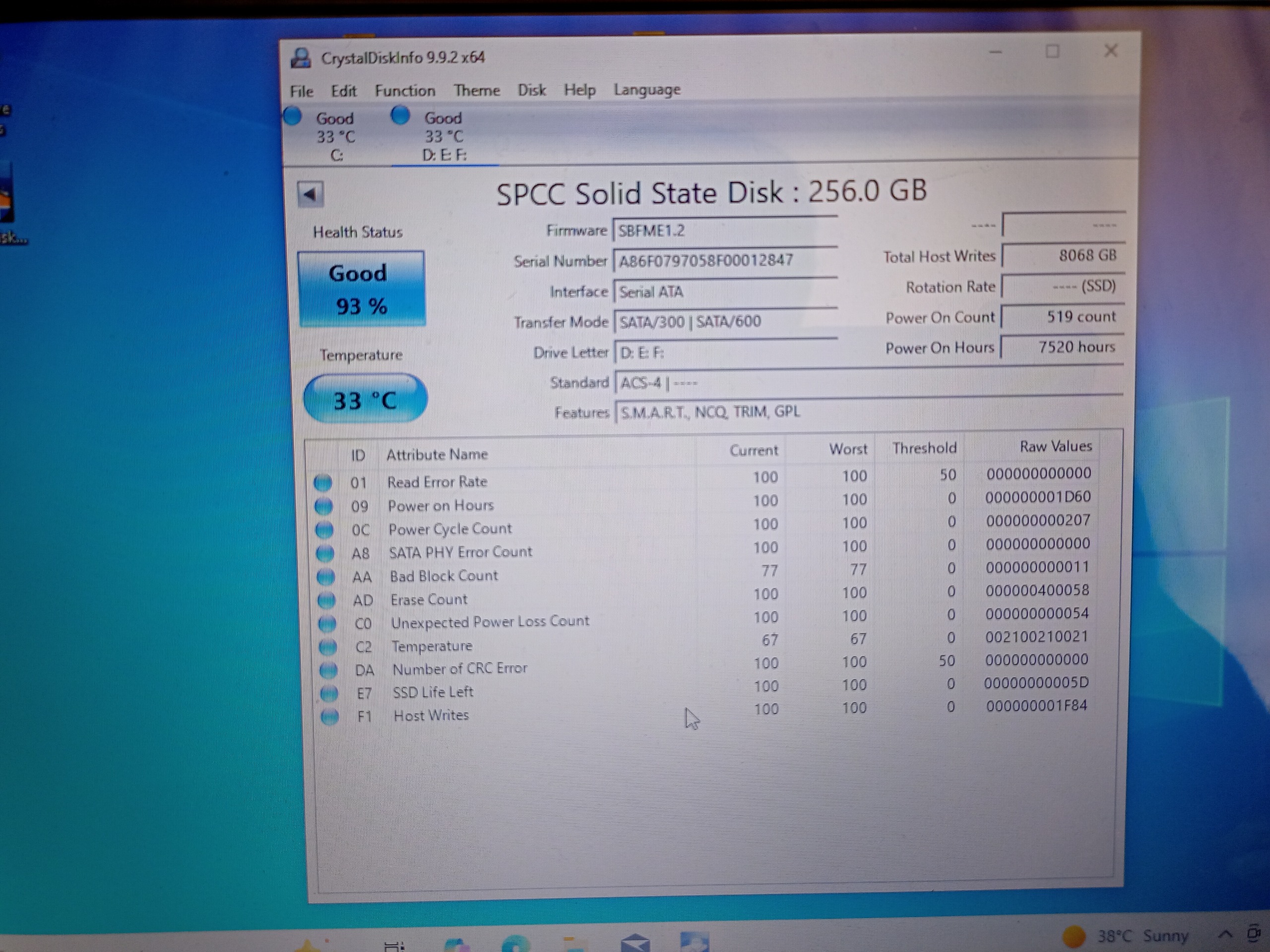This screenshot has width=1270, height=952.
Task: Click raw value 000000001F84 for Host Writes
Action: (1036, 706)
